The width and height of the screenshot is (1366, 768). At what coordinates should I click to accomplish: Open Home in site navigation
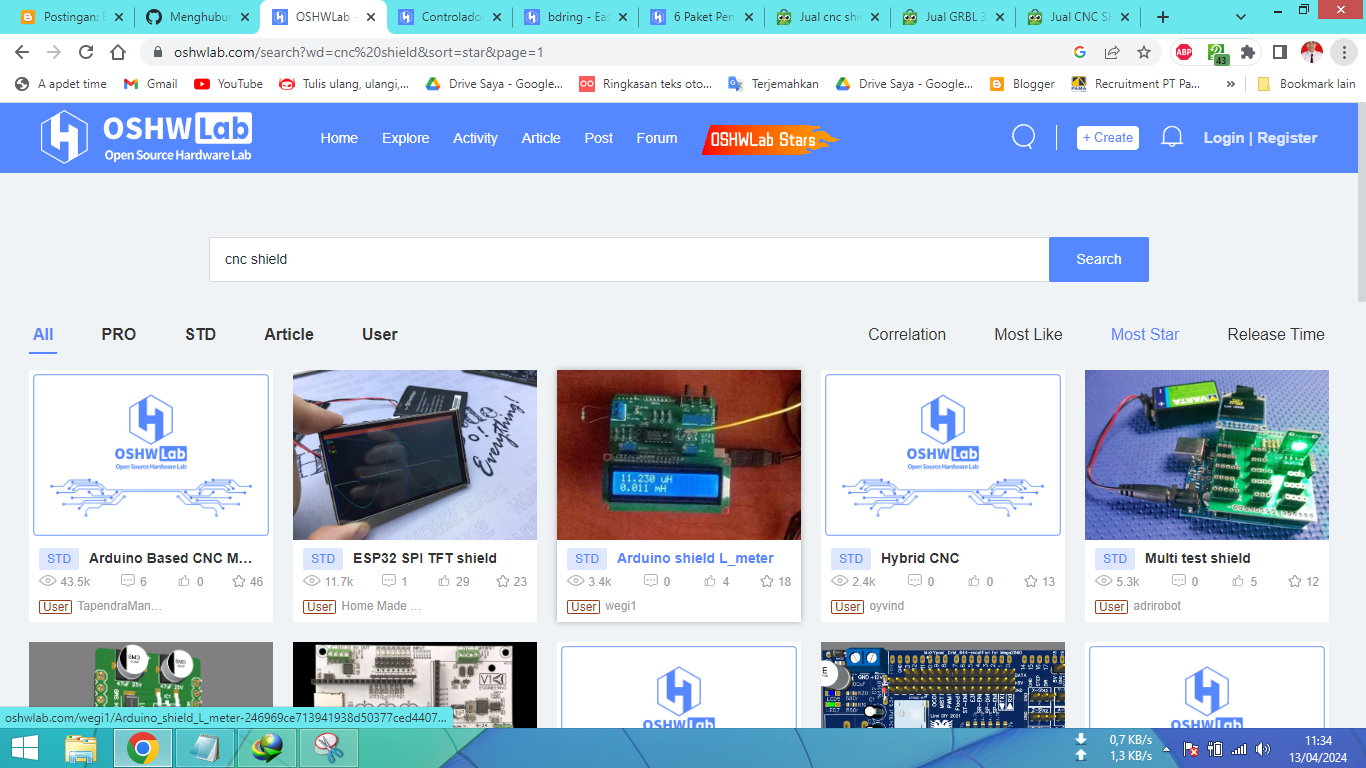coord(339,138)
